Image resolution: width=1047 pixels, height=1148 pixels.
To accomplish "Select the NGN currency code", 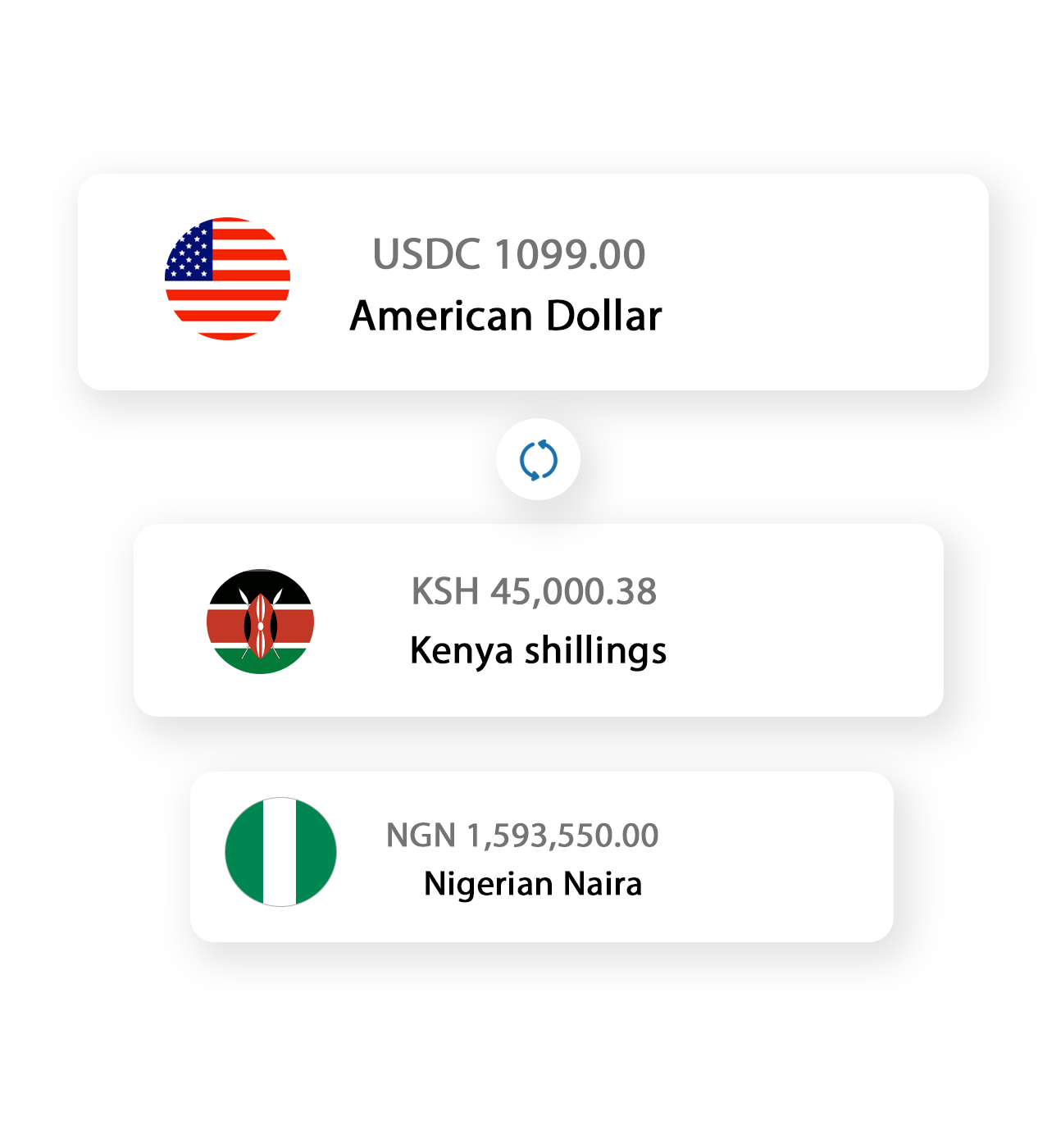I will pos(421,836).
